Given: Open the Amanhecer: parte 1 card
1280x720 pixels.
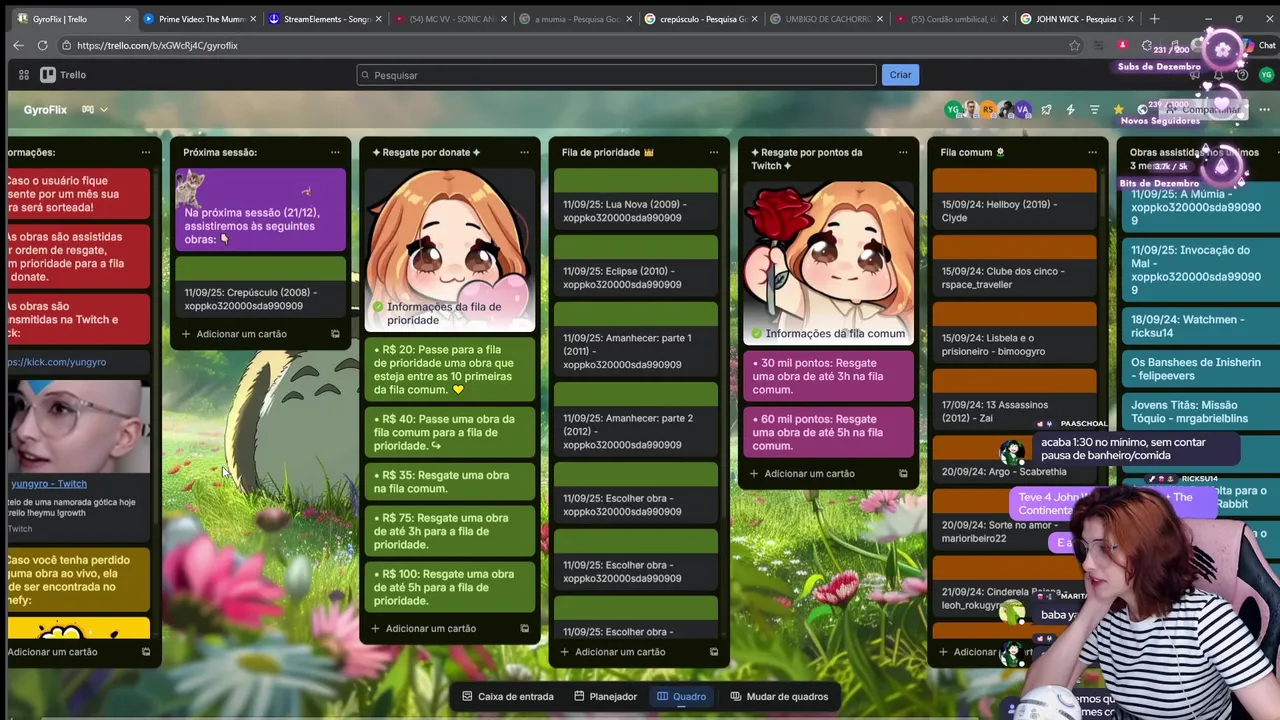Looking at the screenshot, I should [x=636, y=339].
